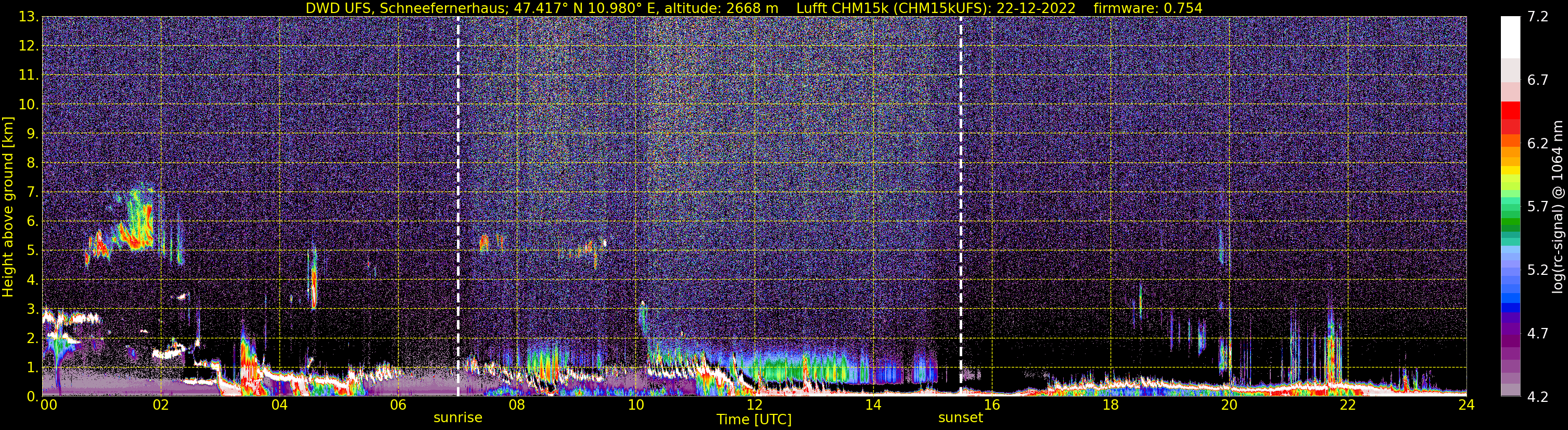Click the '08' time axis tick label
This screenshot has height=430, width=1568.
517,405
